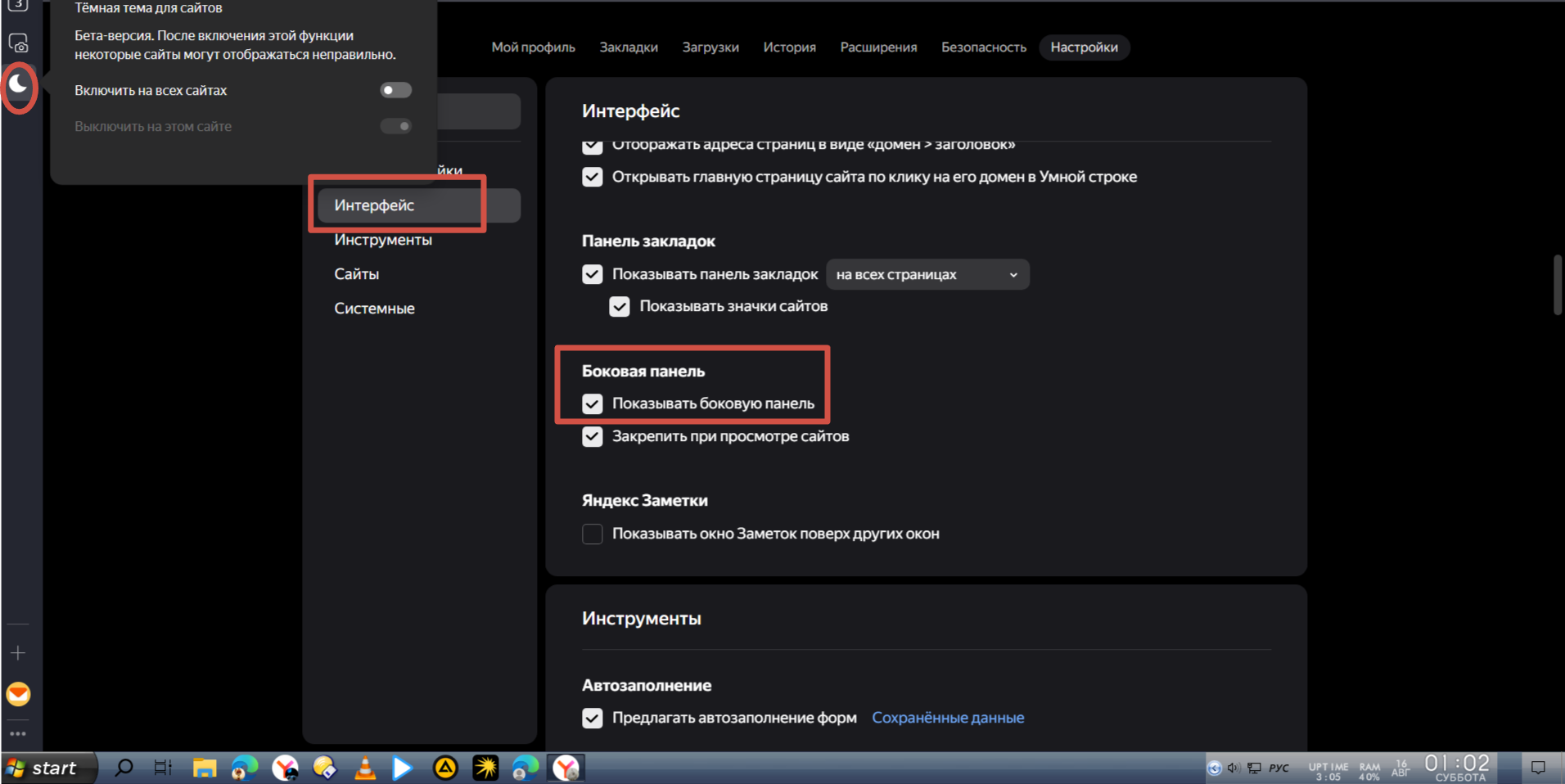Screen dimensions: 1565x784
Task: Click the plus icon in the sidebar
Action: [x=18, y=653]
